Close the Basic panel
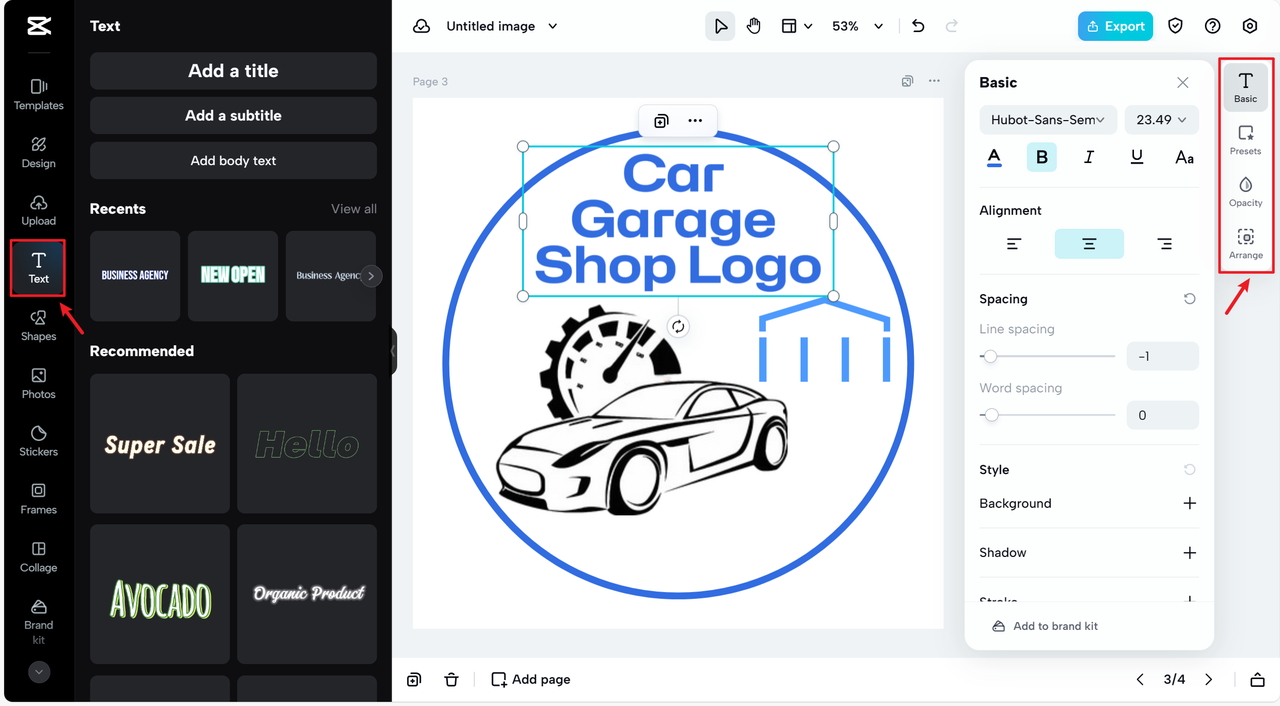This screenshot has height=706, width=1280. (1183, 83)
